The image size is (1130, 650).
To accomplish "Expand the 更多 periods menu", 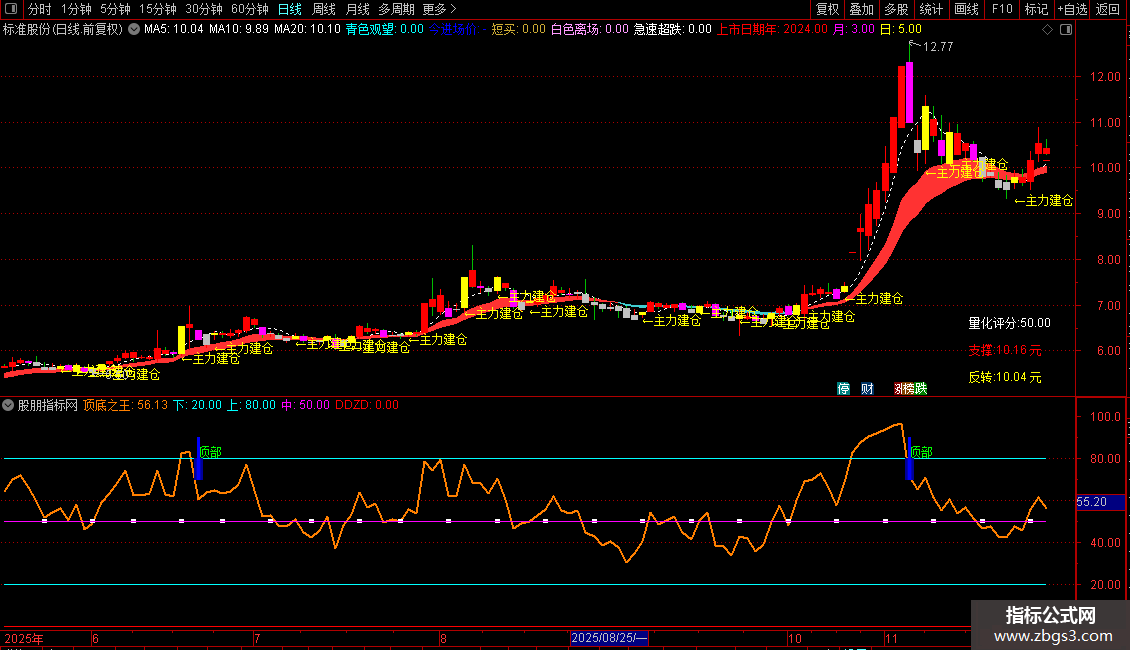I will coord(440,9).
